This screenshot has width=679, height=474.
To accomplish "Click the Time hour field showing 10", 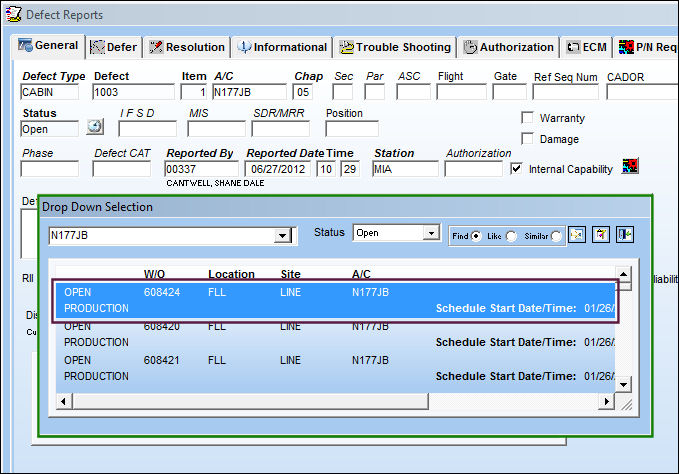I will coord(326,169).
